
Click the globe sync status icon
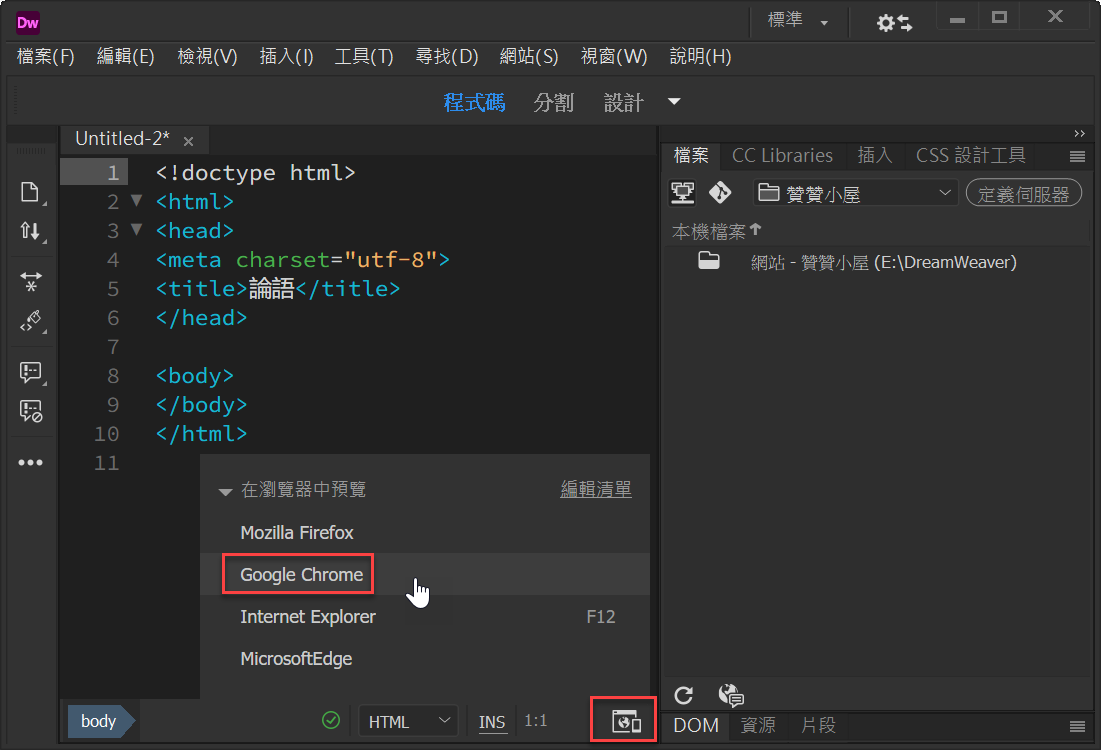(730, 695)
